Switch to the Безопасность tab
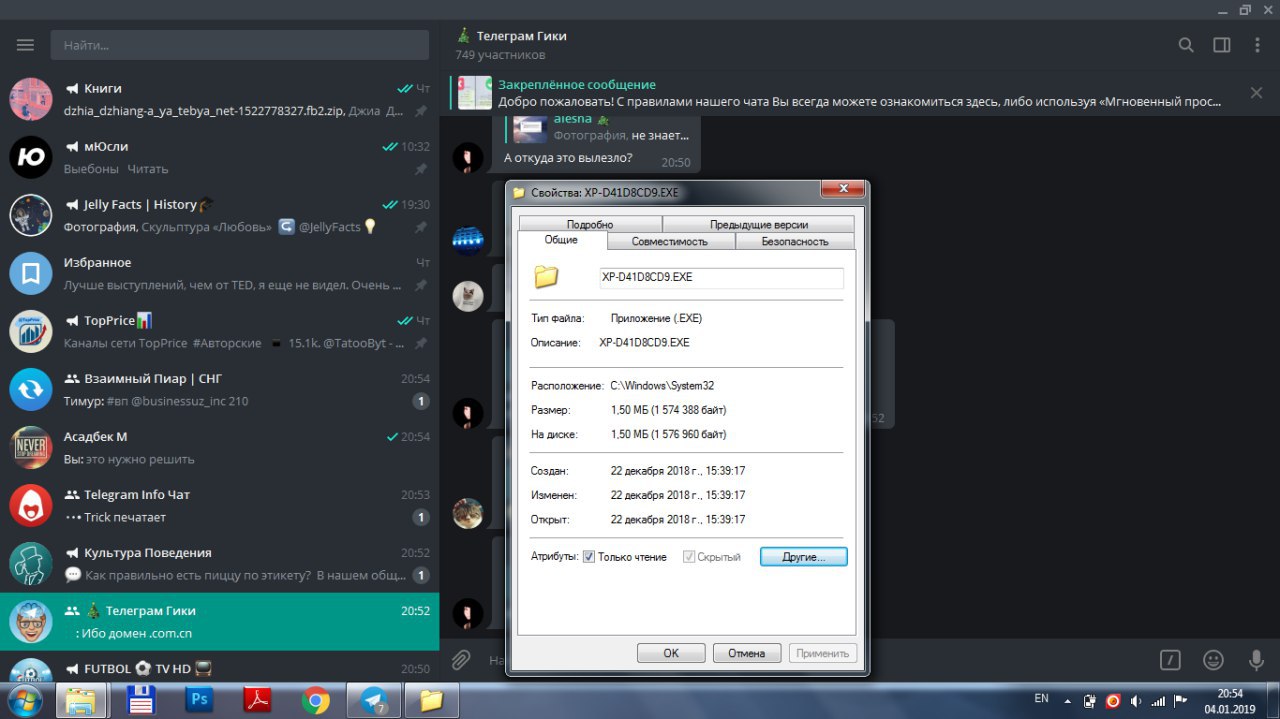This screenshot has width=1280, height=719. click(795, 241)
